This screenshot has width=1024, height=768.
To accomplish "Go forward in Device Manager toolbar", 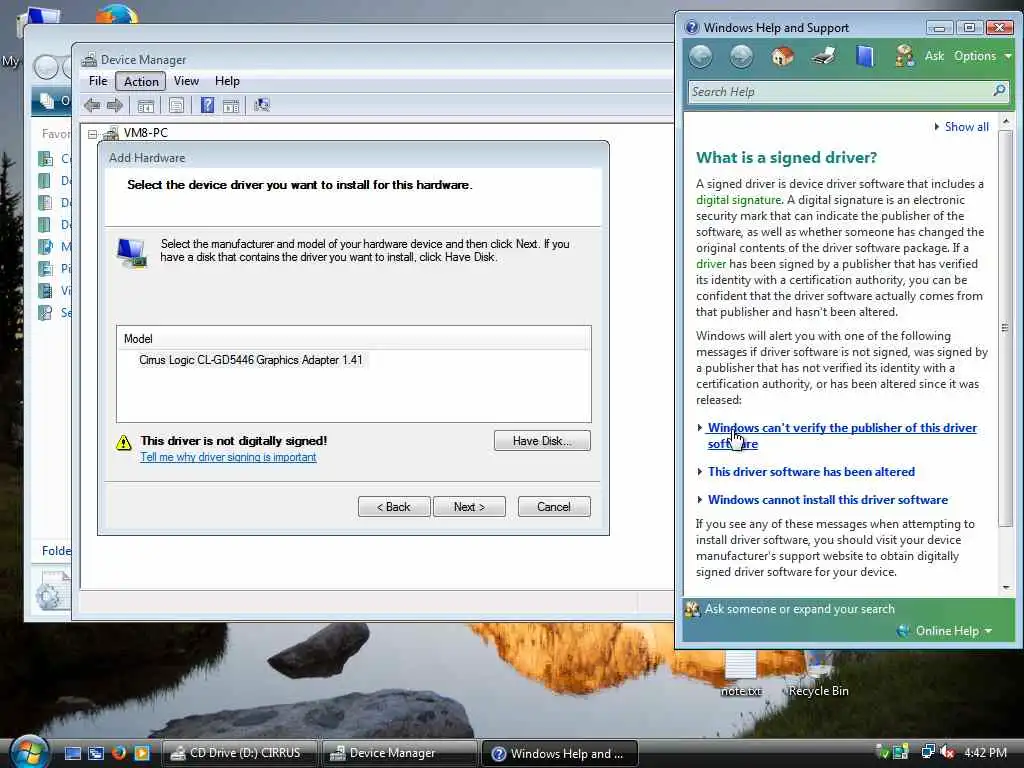I will pyautogui.click(x=115, y=105).
